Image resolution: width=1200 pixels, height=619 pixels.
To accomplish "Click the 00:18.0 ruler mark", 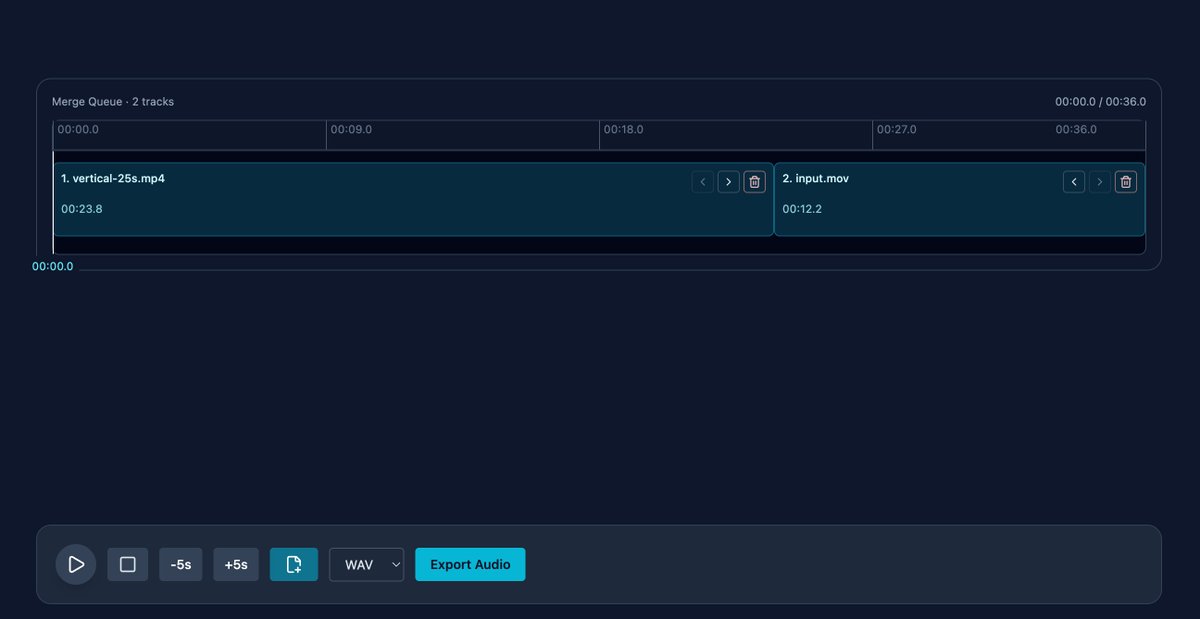I will click(x=623, y=130).
